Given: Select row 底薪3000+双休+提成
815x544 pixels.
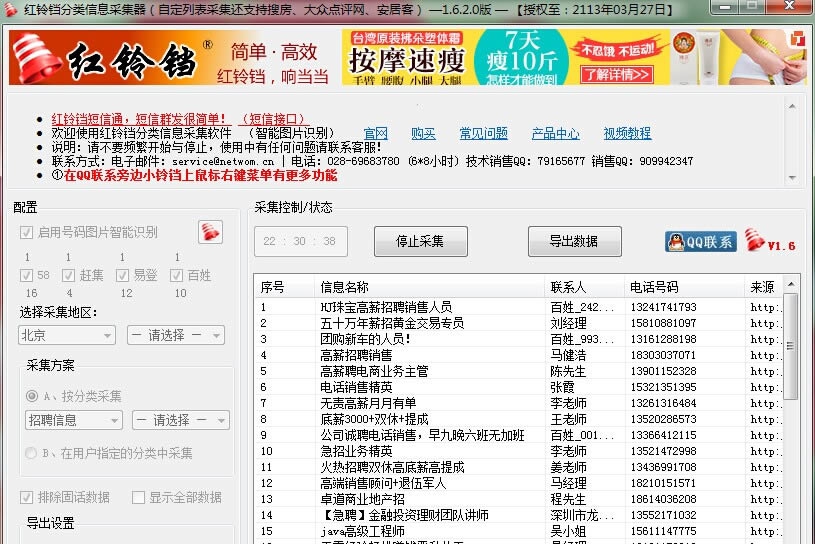Looking at the screenshot, I should click(x=518, y=419).
